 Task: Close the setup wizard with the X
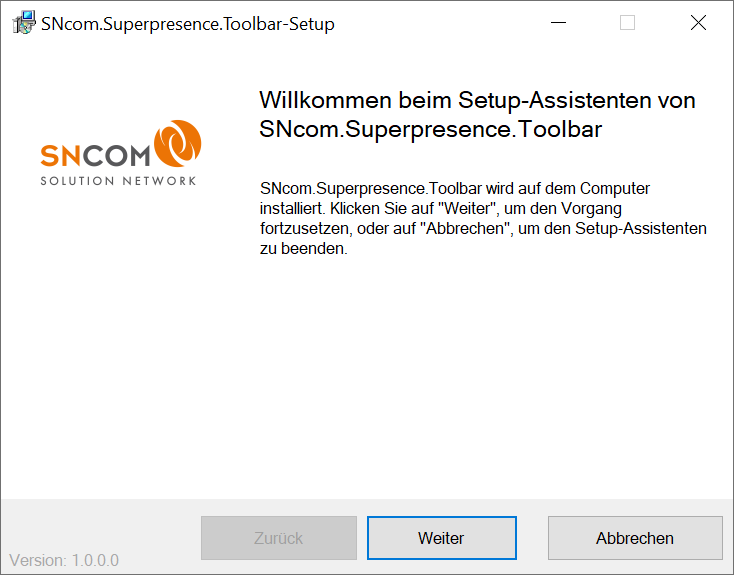698,22
